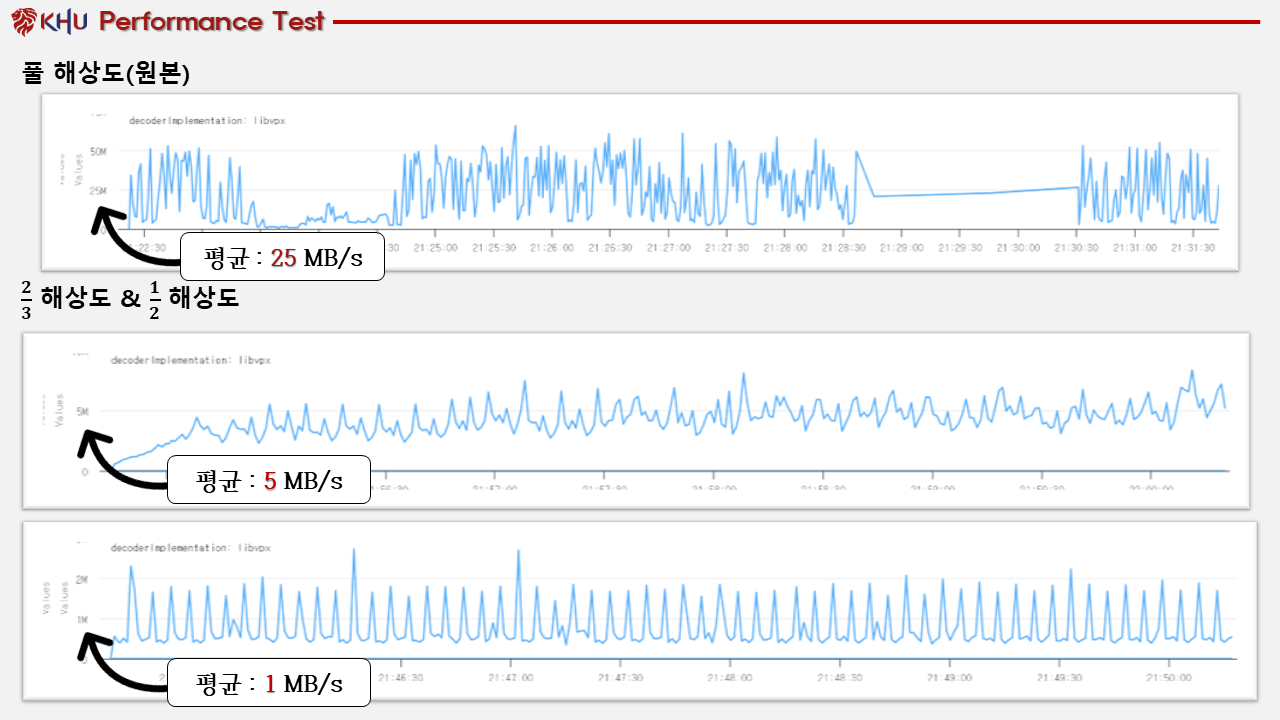Click the 21:25:30 time tick
This screenshot has width=1280, height=720.
[494, 247]
